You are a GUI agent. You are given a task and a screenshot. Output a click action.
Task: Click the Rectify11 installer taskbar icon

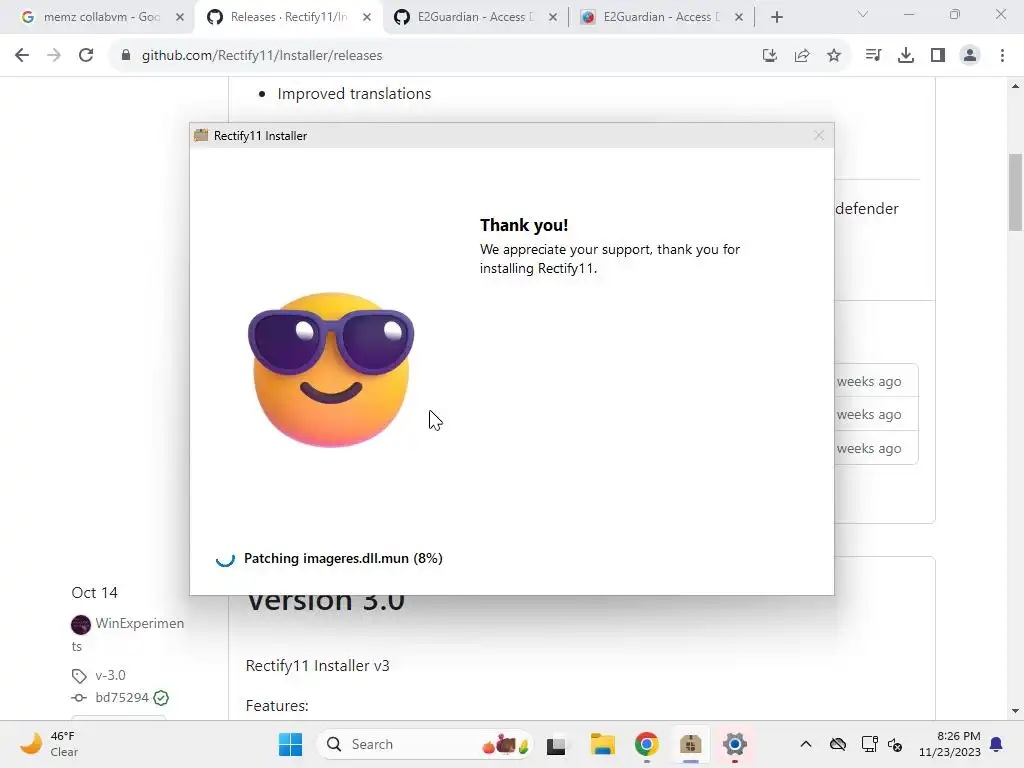point(690,744)
